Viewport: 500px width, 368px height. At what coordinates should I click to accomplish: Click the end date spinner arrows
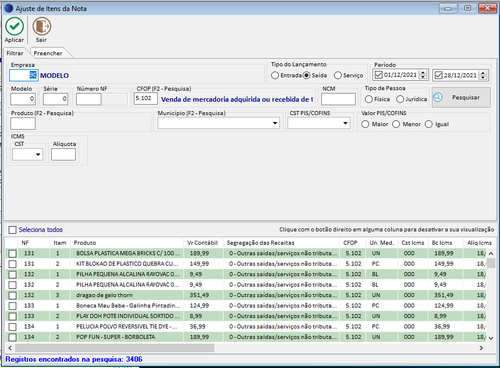[483, 75]
